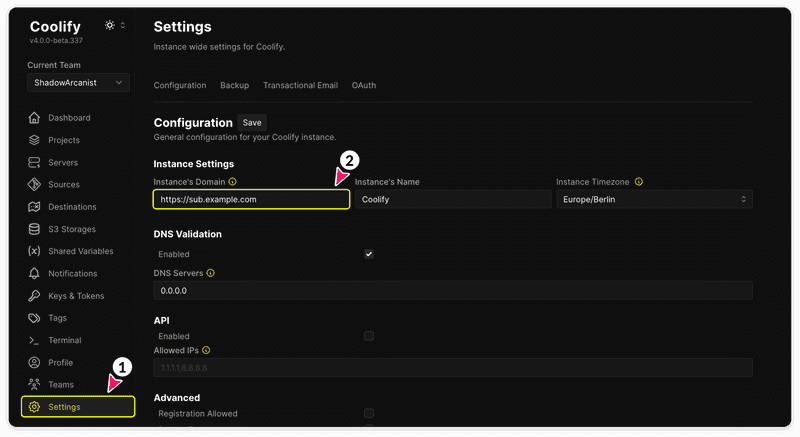Image resolution: width=800 pixels, height=437 pixels.
Task: Open the Current Team ShadowArcanist dropdown
Action: [78, 83]
